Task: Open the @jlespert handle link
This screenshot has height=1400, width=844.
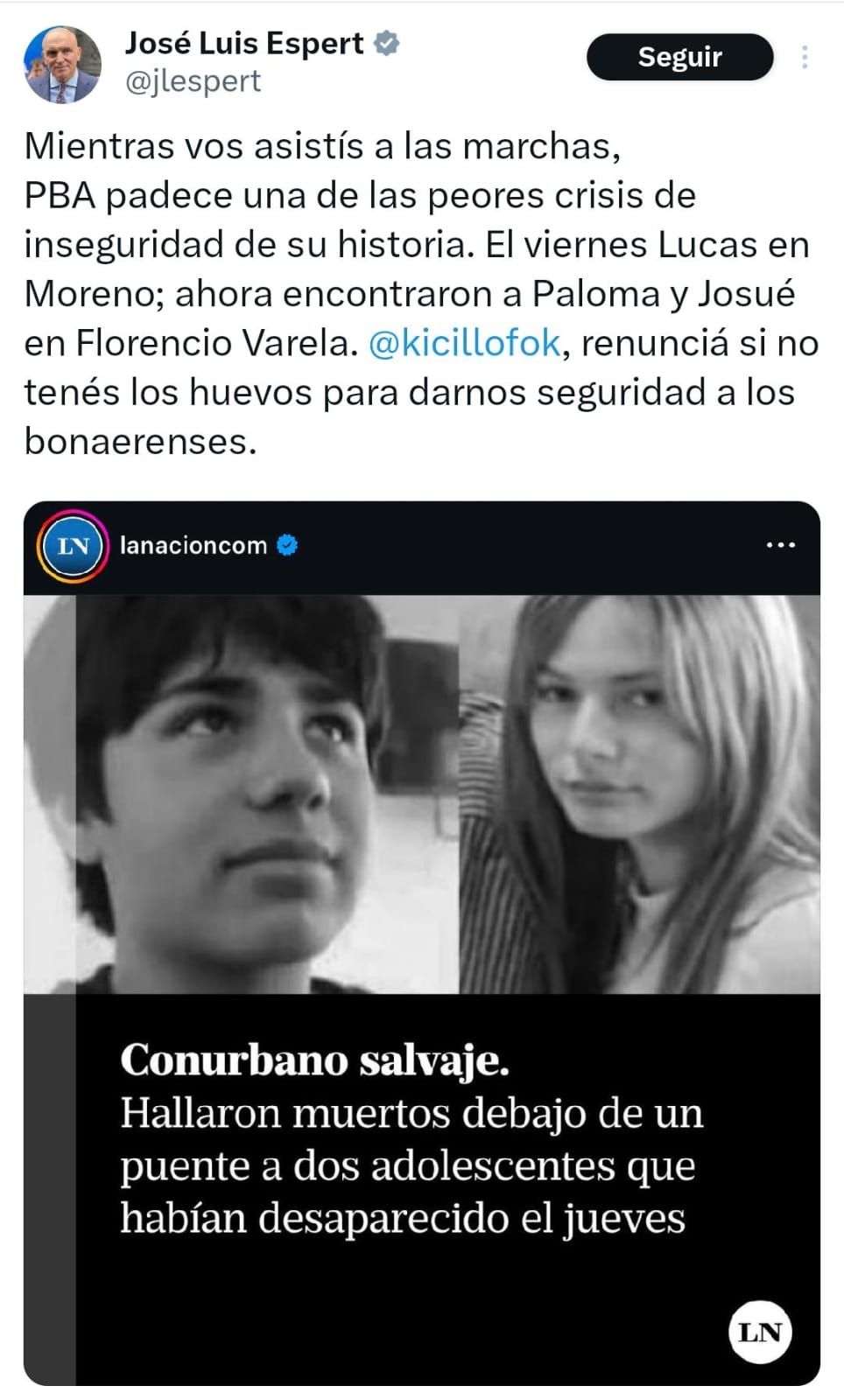Action: (x=193, y=81)
